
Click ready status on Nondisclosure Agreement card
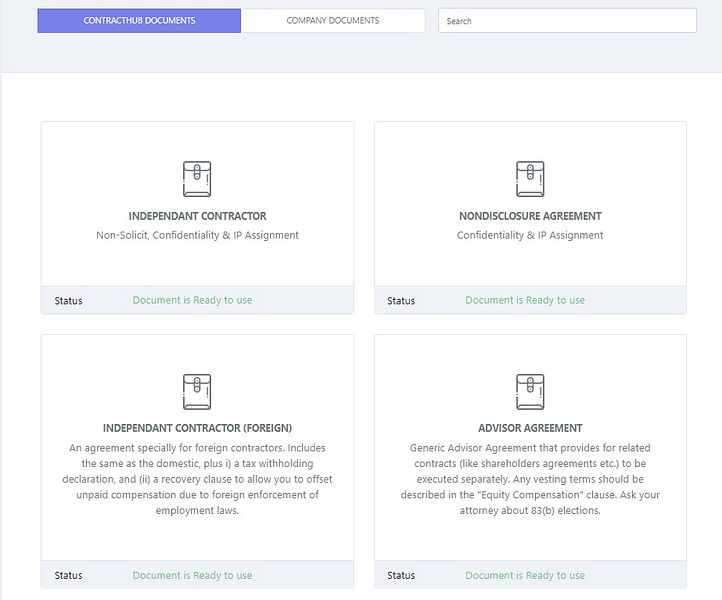525,300
